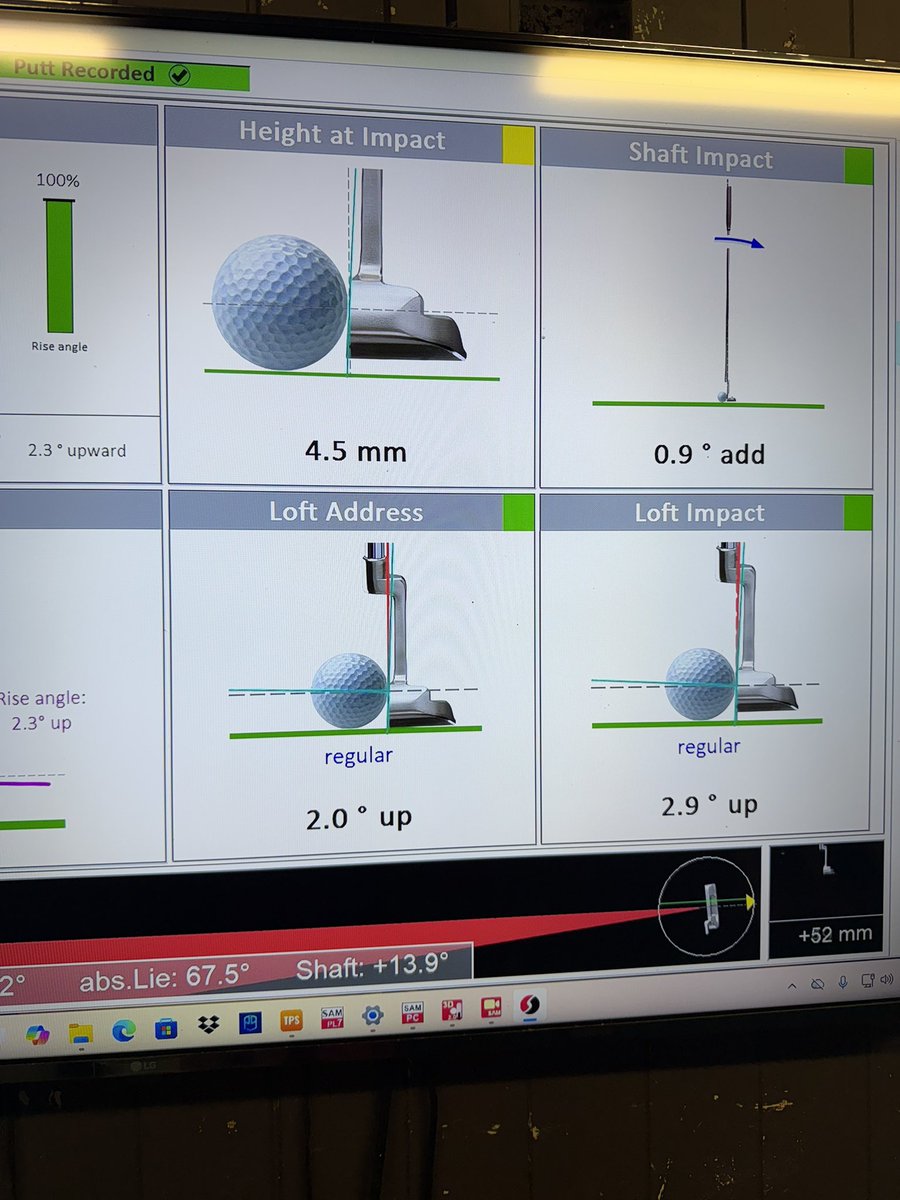Click 'regular' label under Loft Impact
Viewport: 900px width, 1200px height.
tap(708, 746)
